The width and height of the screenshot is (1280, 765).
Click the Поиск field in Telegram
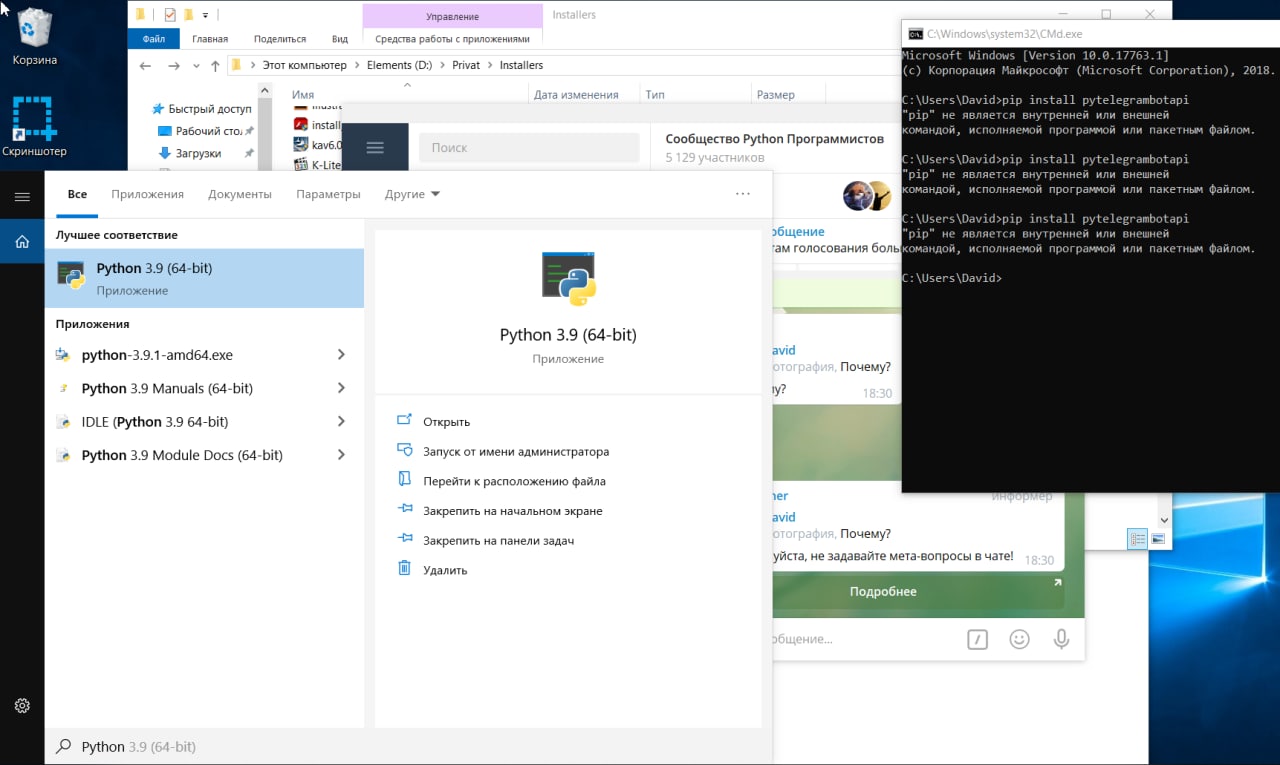click(529, 147)
